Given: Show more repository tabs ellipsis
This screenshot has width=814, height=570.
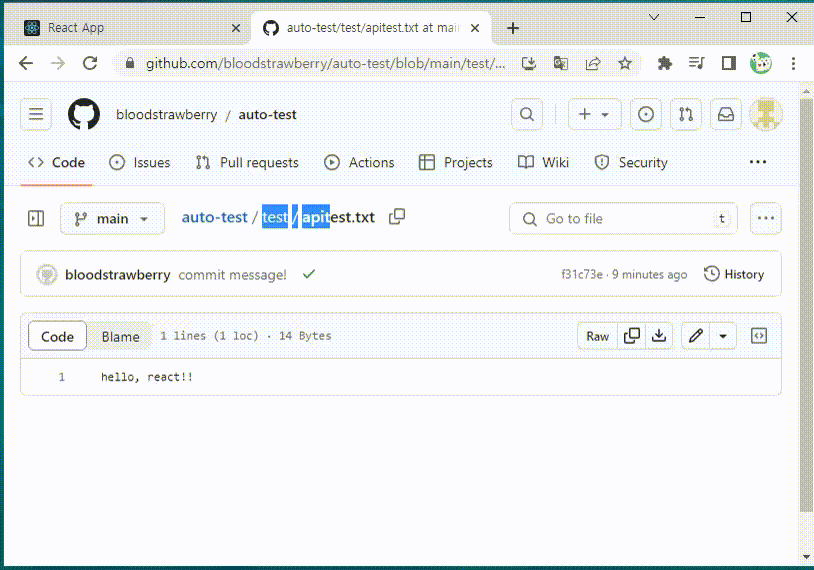Looking at the screenshot, I should [x=757, y=162].
